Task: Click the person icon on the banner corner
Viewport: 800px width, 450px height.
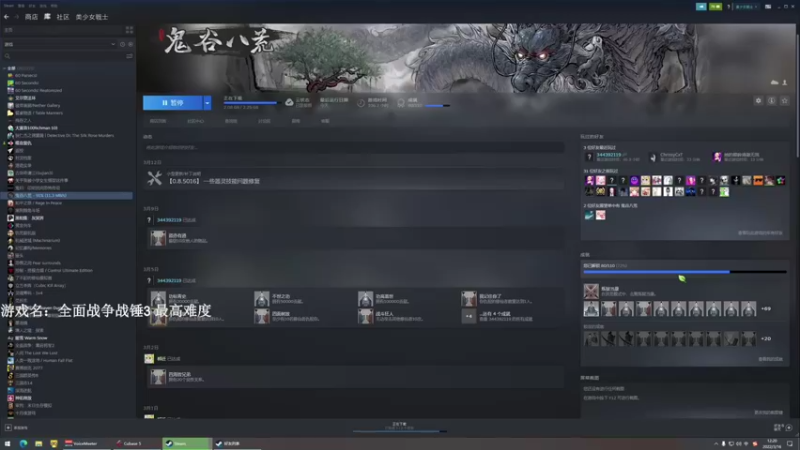Action: click(785, 83)
